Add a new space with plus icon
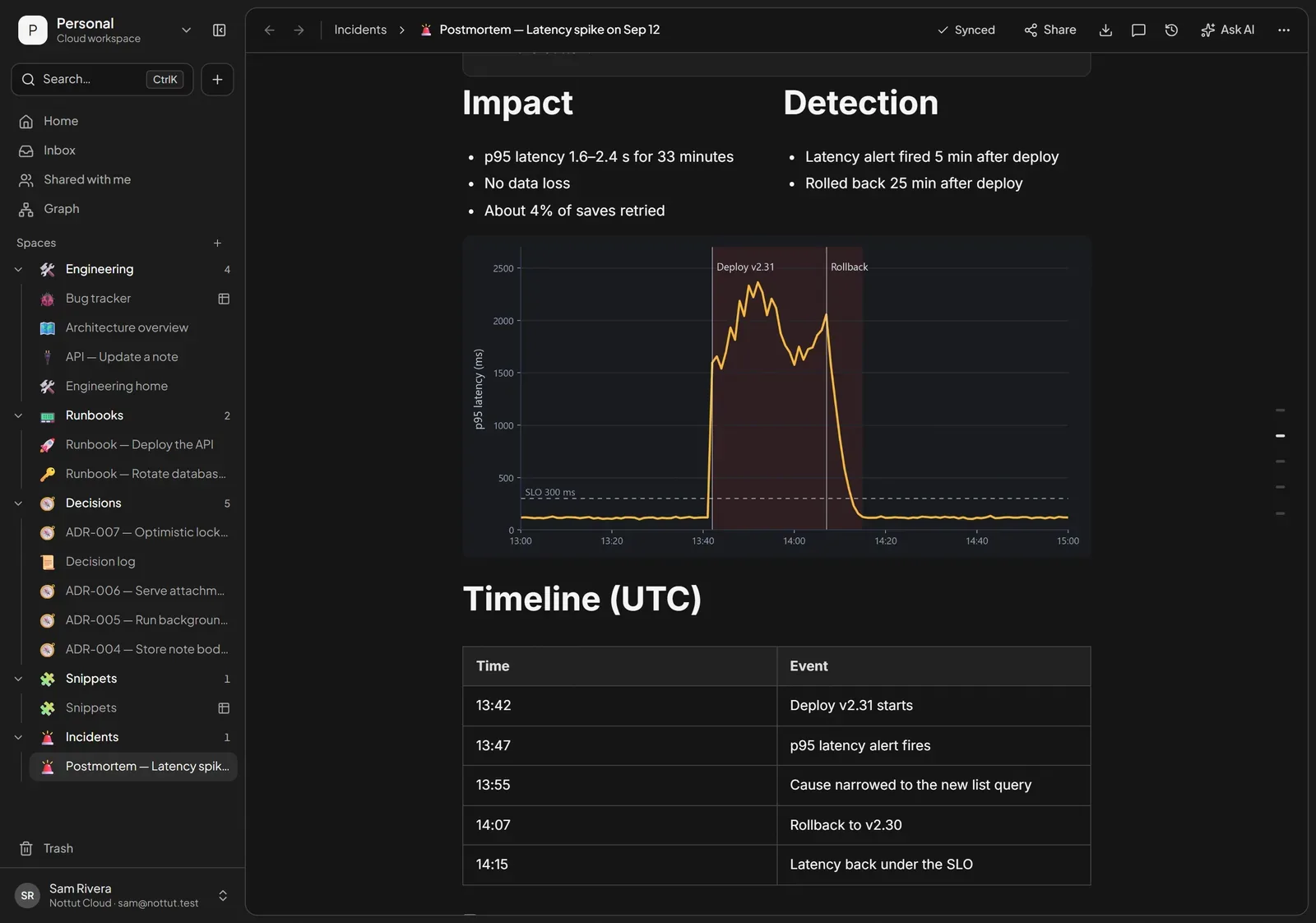 tap(217, 244)
